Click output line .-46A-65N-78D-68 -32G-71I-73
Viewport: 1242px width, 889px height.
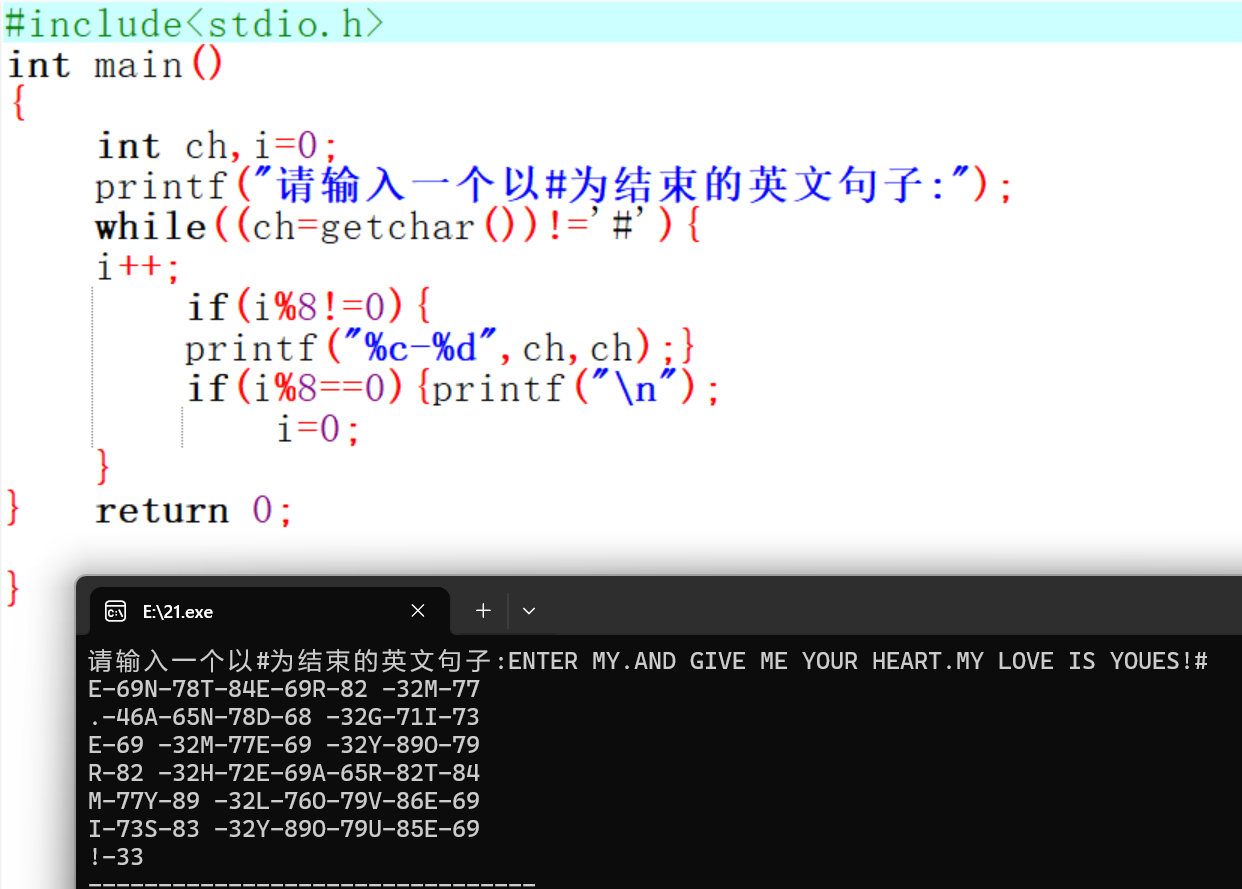point(284,717)
